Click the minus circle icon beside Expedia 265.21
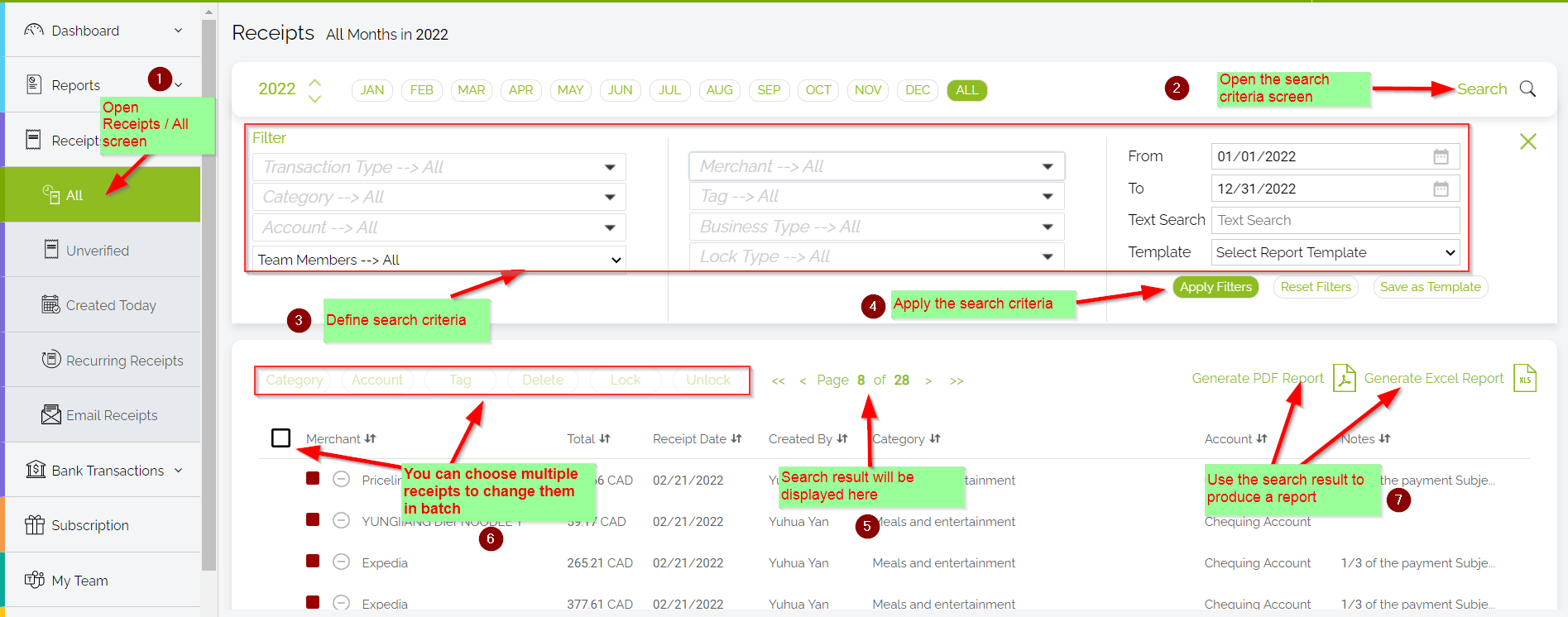The height and width of the screenshot is (617, 1568). pyautogui.click(x=341, y=562)
